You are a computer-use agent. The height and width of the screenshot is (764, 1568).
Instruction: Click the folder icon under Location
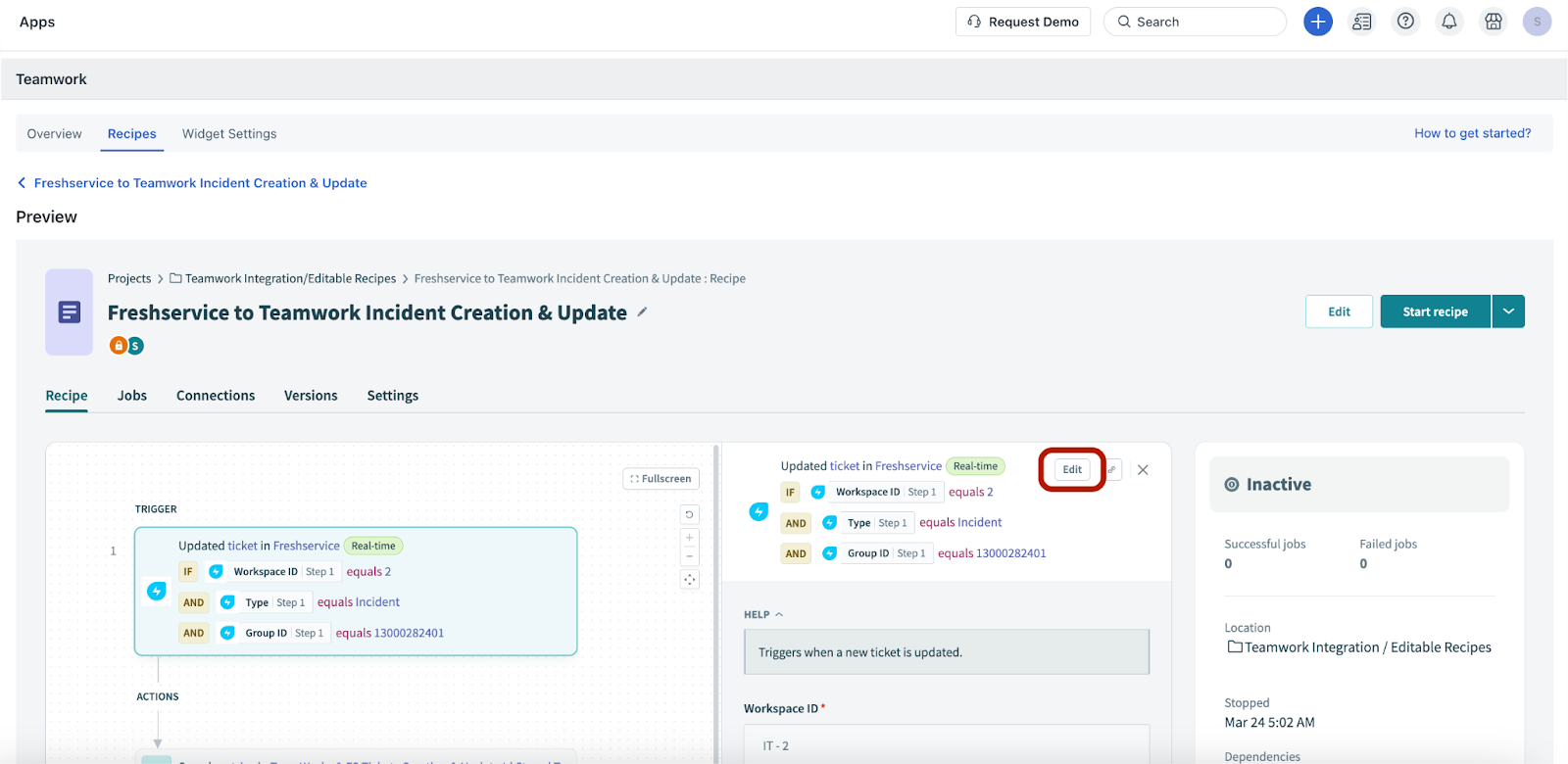[x=1235, y=647]
